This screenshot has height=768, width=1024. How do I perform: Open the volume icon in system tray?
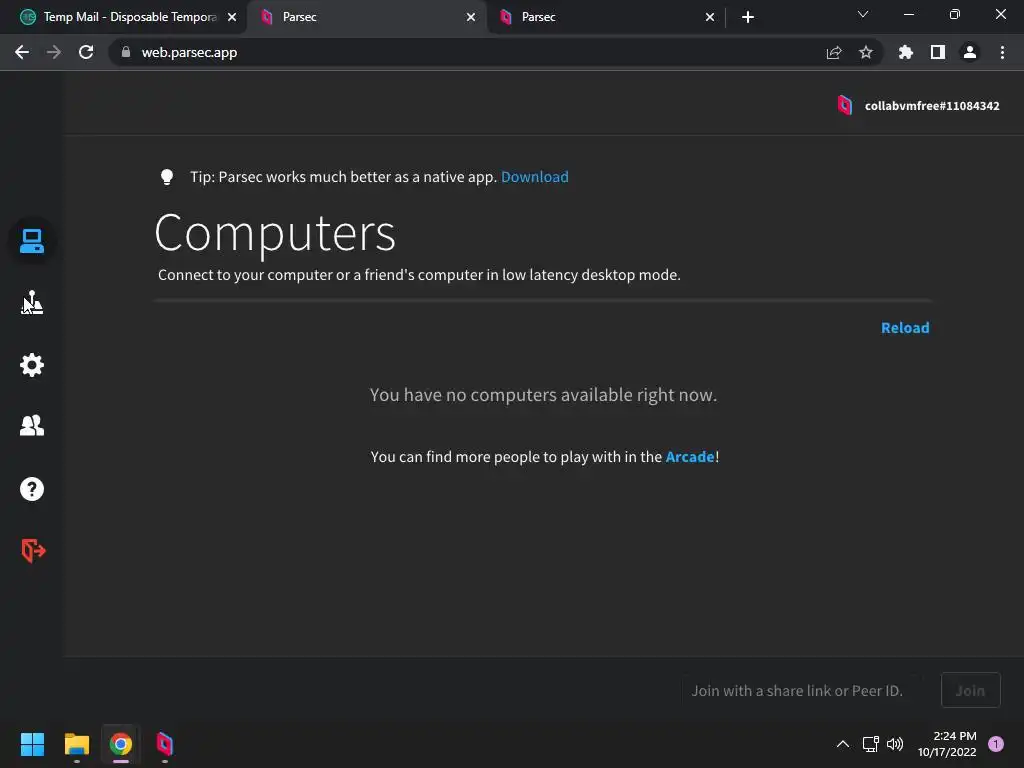895,744
